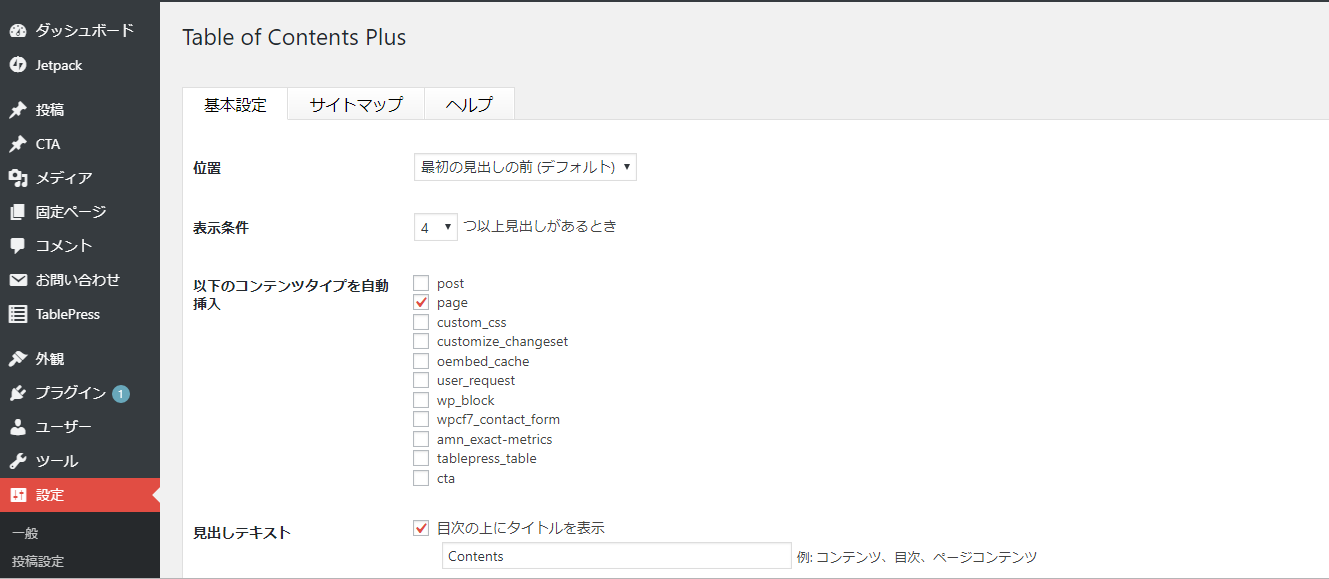The height and width of the screenshot is (579, 1329).
Task: Click the pushpin icon next to 投稿
Action: tap(18, 110)
